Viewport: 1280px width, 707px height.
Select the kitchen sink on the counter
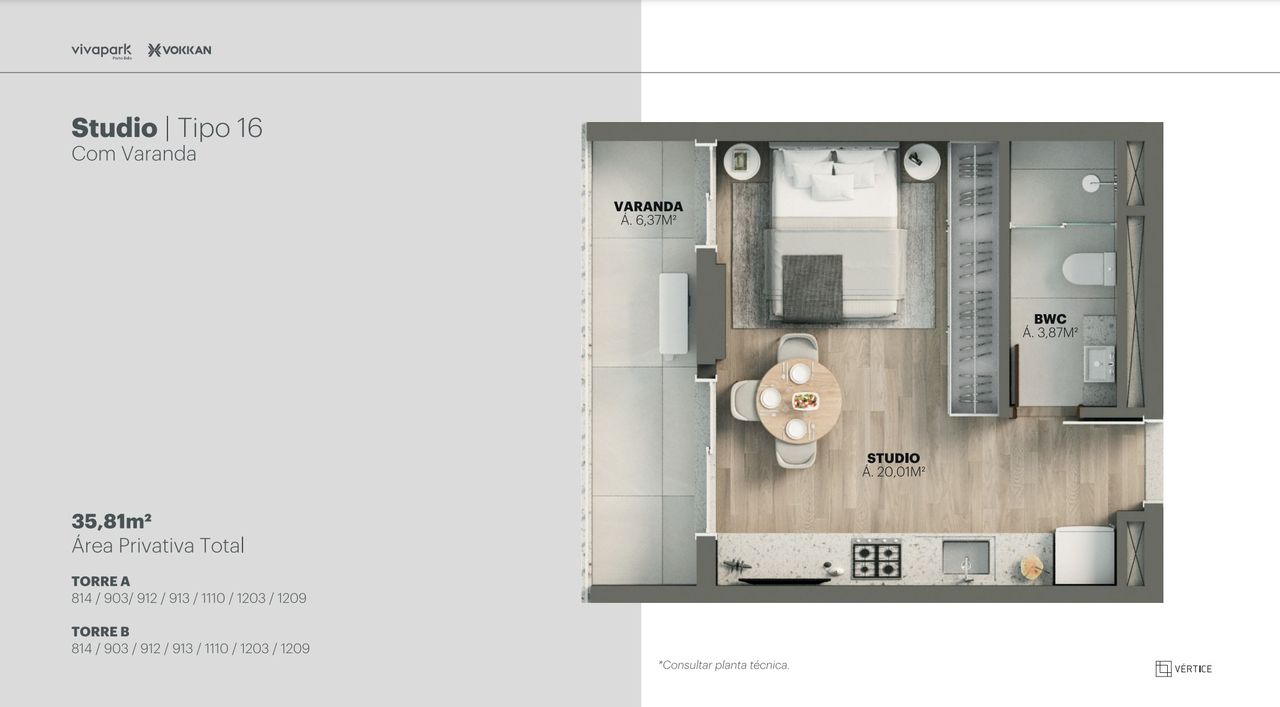965,558
